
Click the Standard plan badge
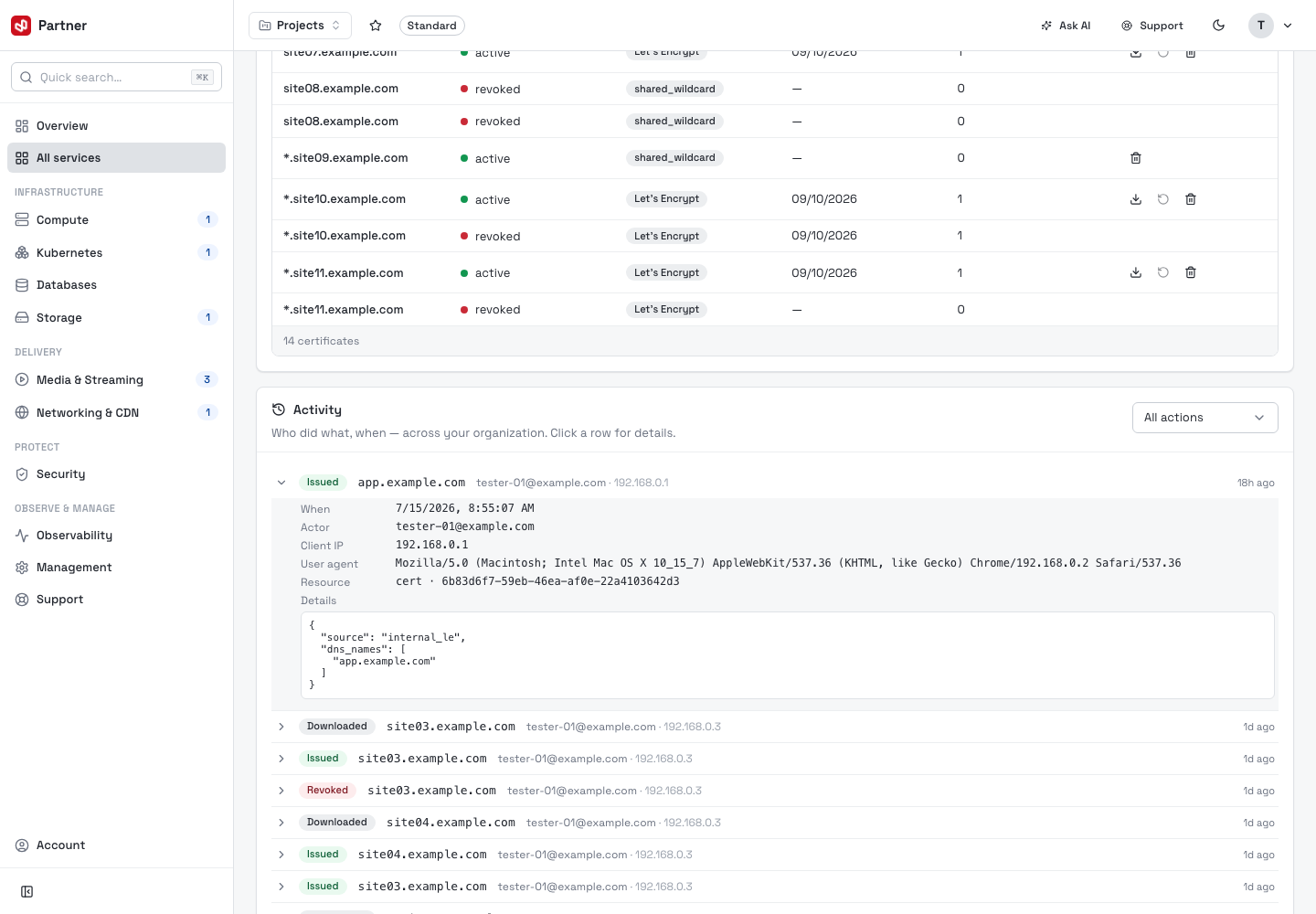(x=431, y=26)
